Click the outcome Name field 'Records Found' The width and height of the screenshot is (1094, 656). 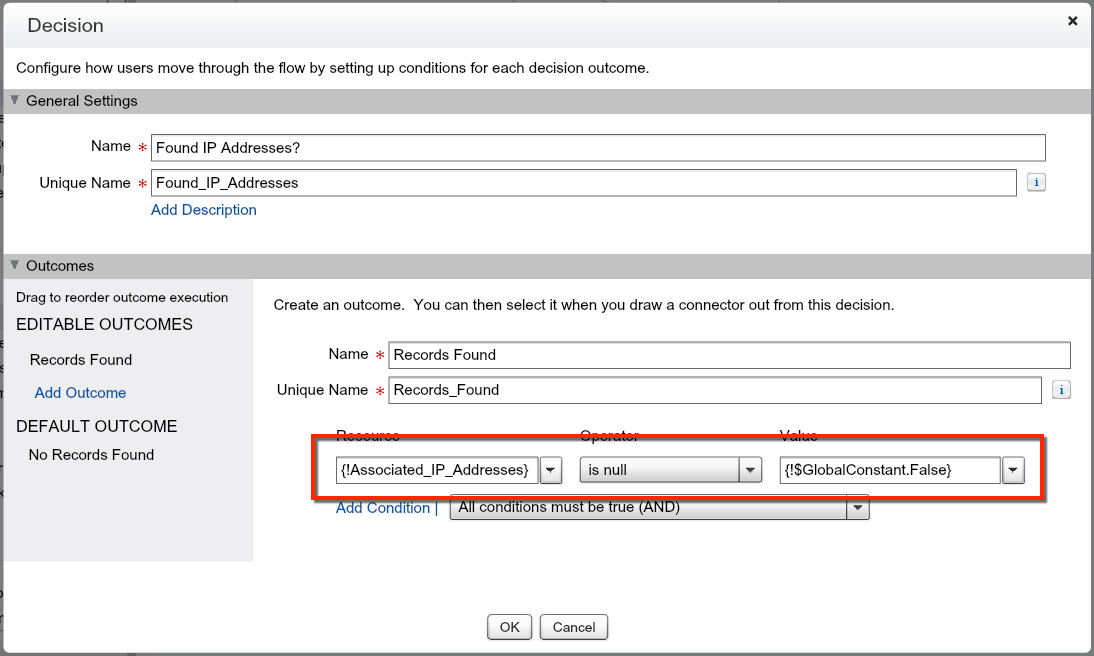[x=728, y=355]
